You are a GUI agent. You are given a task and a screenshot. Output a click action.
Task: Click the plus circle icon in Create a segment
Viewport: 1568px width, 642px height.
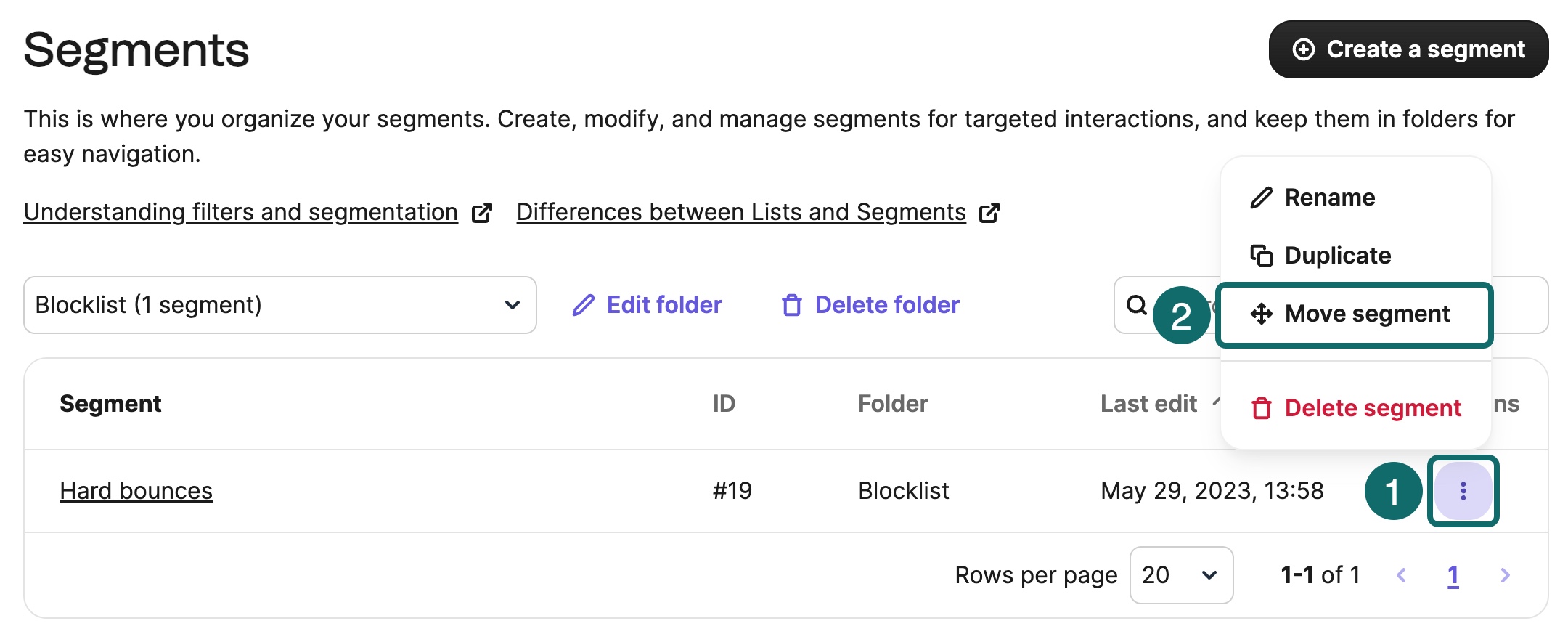(x=1303, y=49)
